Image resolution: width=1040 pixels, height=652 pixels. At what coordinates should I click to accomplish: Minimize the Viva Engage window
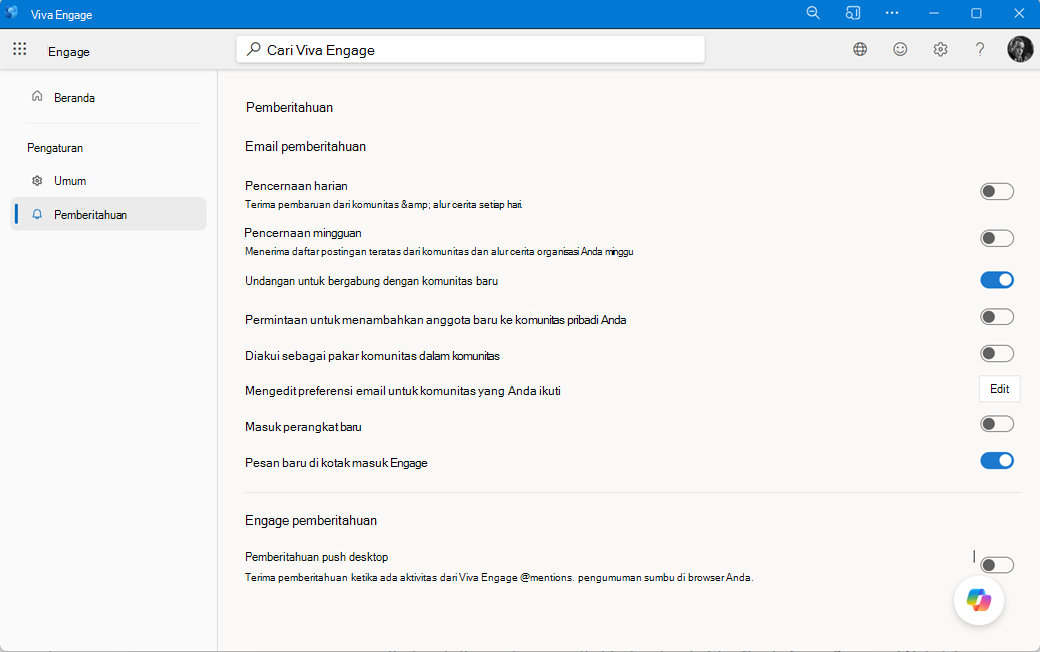934,13
